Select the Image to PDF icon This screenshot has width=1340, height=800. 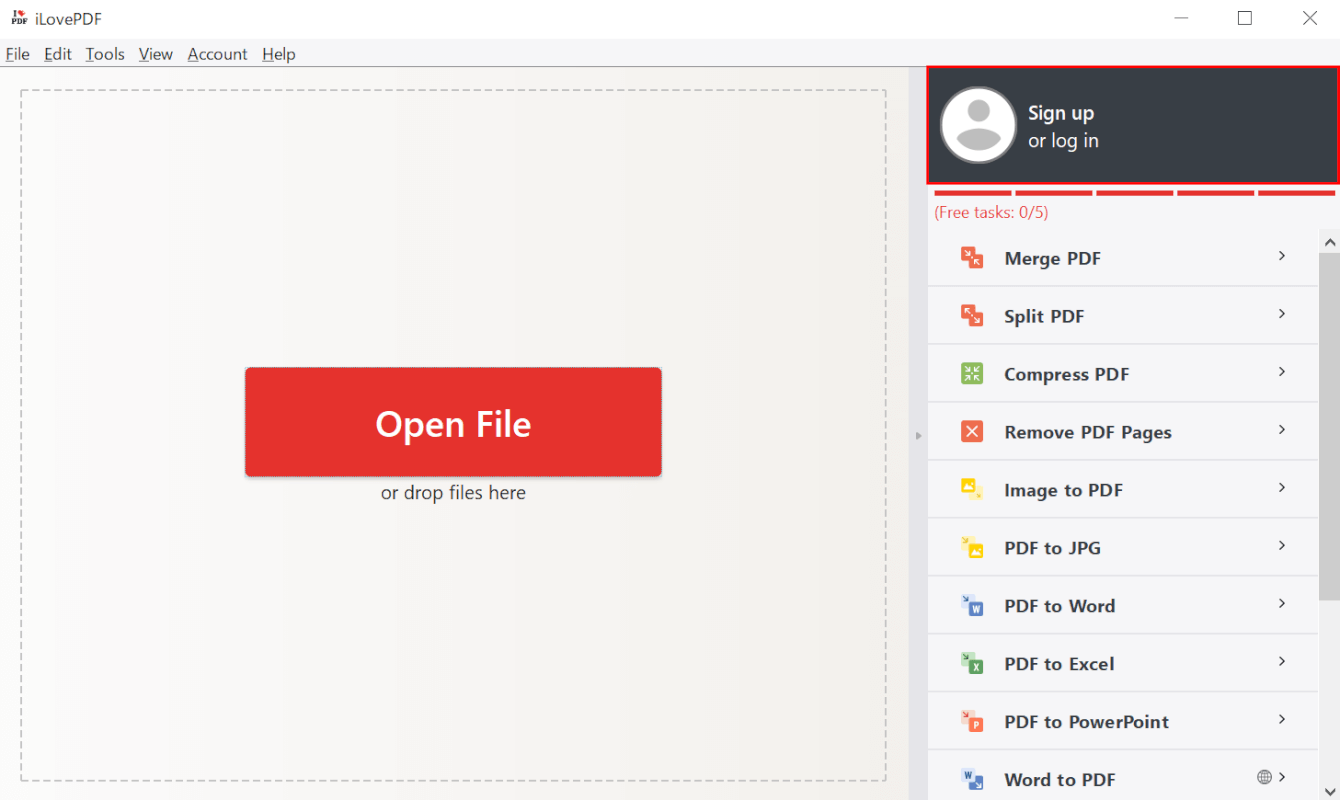971,489
